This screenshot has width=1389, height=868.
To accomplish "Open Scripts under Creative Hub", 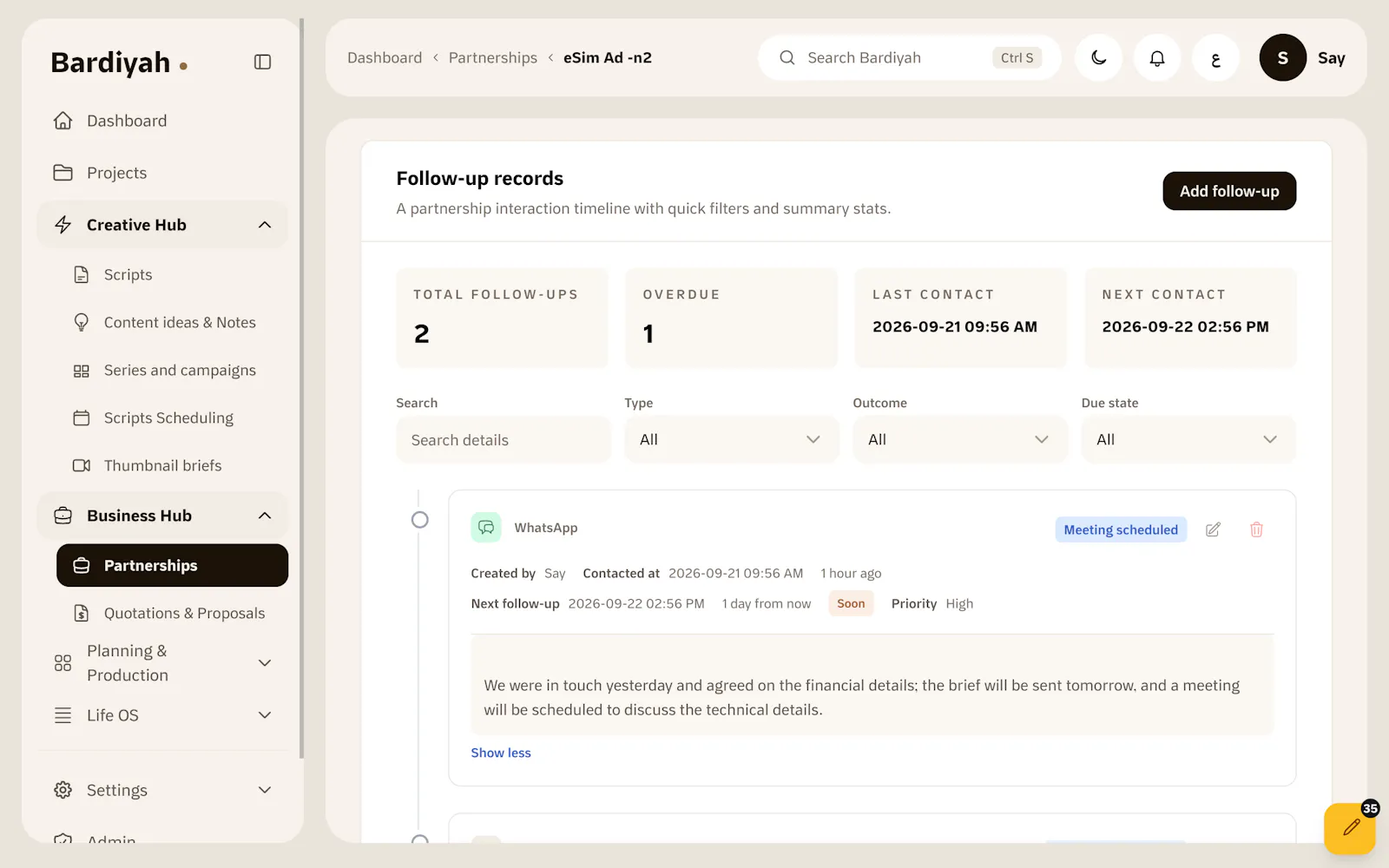I will click(172, 274).
